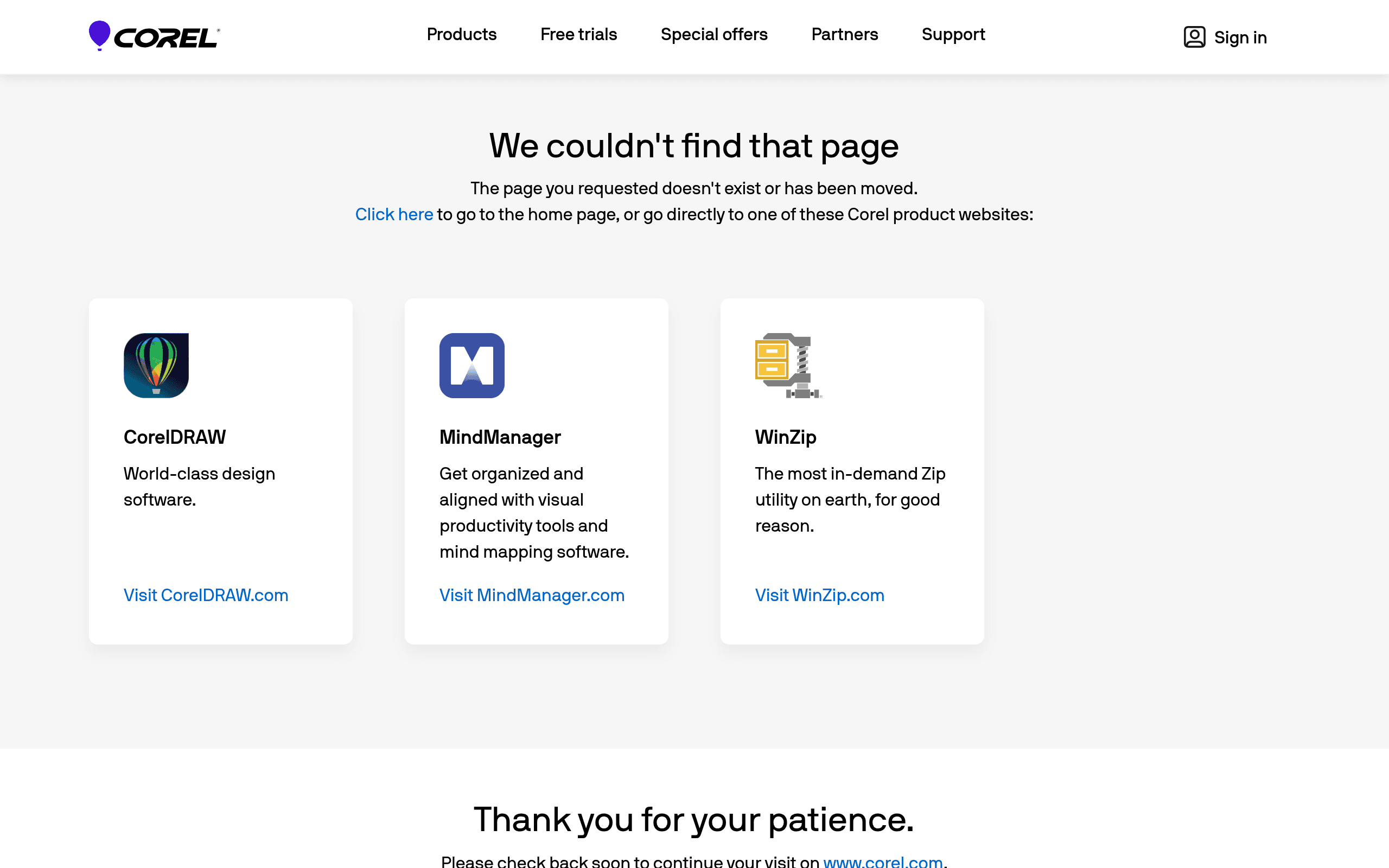Click the Sign in link
The width and height of the screenshot is (1389, 868).
pos(1240,38)
